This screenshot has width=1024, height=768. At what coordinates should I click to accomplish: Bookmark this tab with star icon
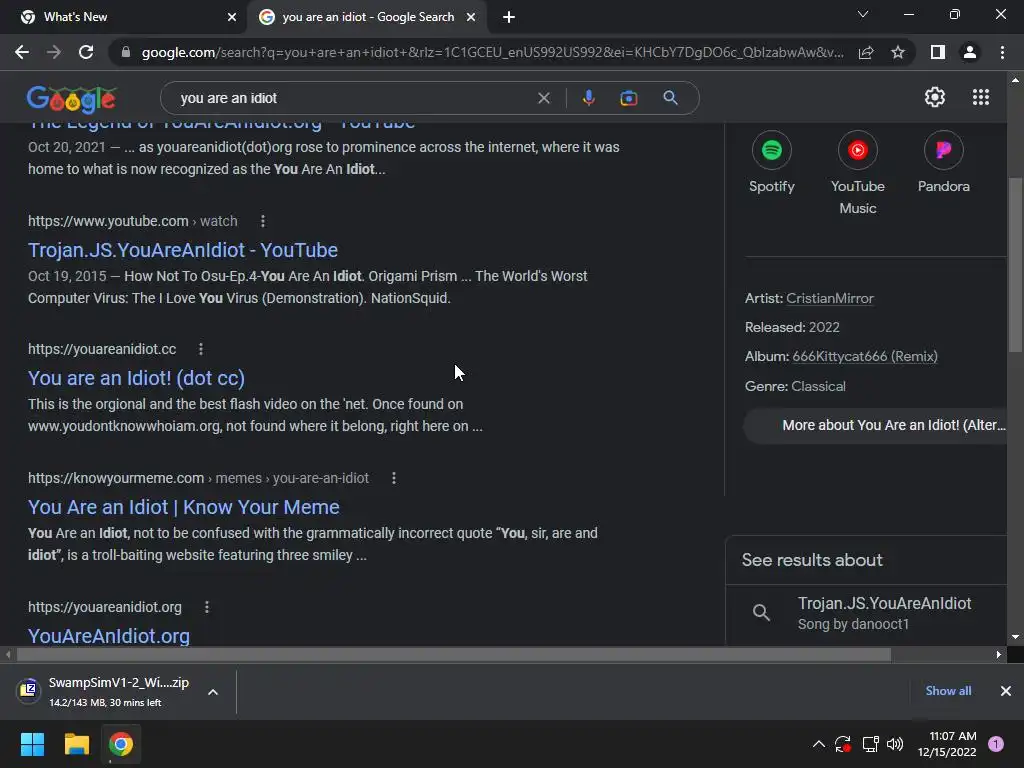click(898, 52)
